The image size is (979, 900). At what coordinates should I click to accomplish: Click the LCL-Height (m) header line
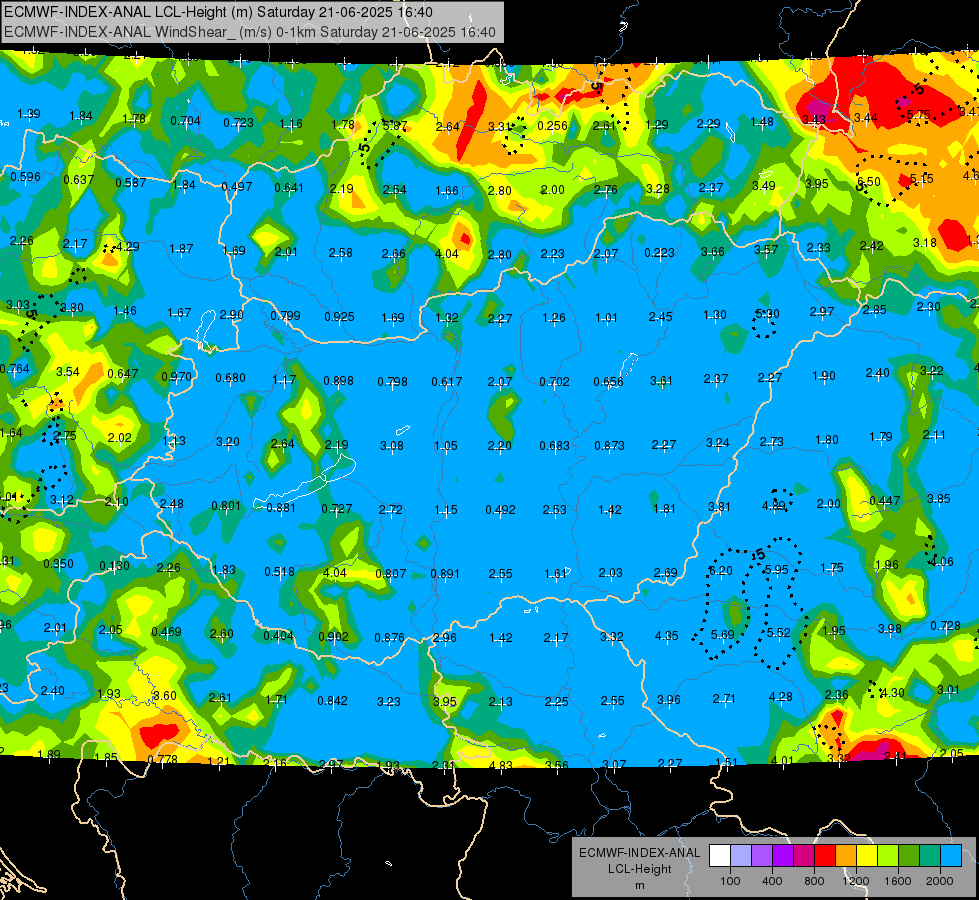pos(219,12)
